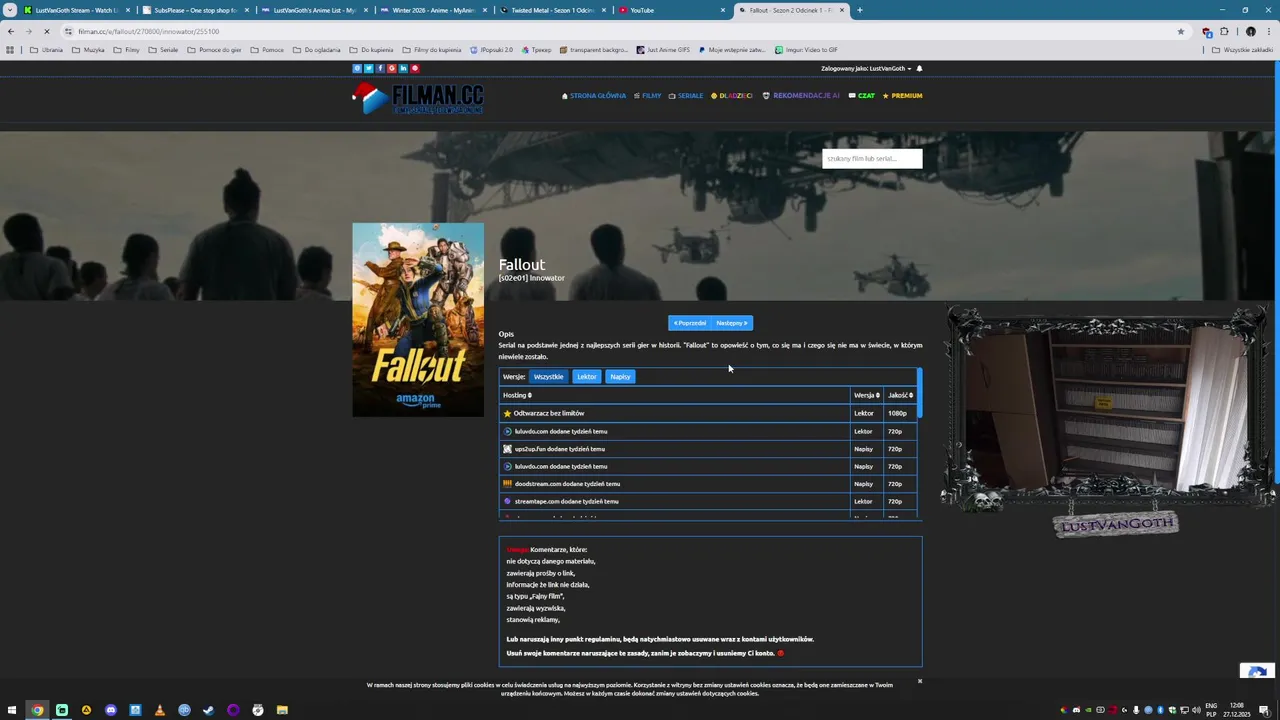Click the star icon beside Odtwarzacz bez limitów
This screenshot has height=720, width=1280.
(507, 413)
